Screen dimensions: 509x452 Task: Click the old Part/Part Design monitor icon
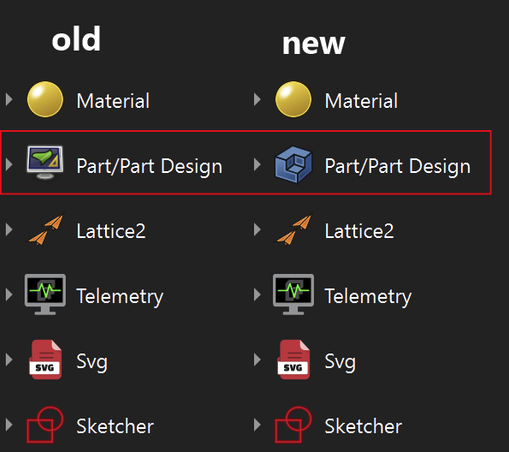[x=45, y=163]
